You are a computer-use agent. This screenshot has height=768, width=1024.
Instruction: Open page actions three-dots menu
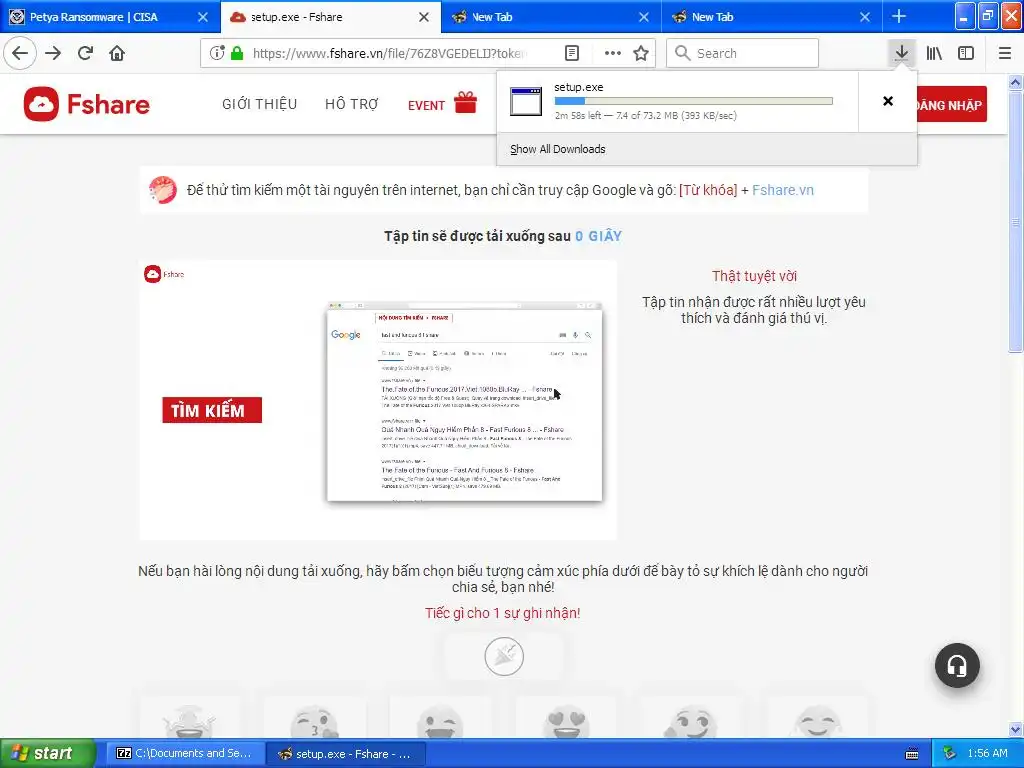click(613, 53)
